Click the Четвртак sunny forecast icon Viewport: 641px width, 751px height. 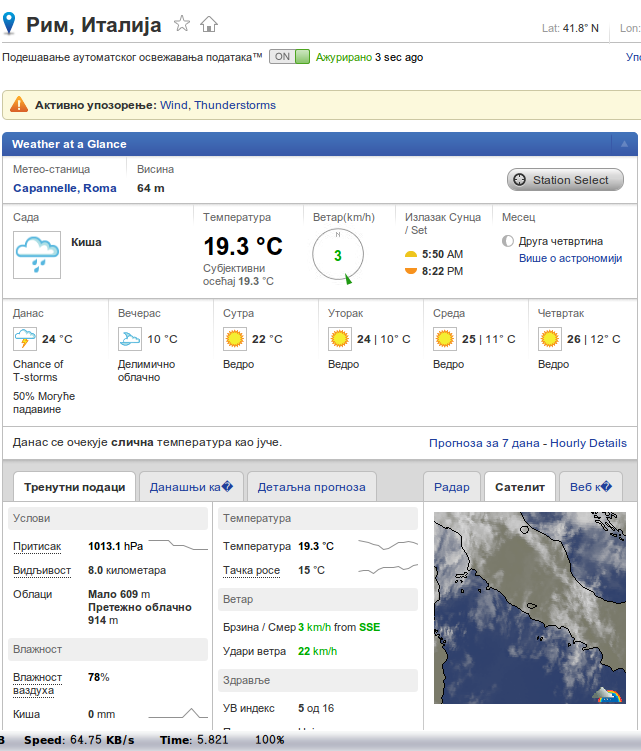(549, 339)
